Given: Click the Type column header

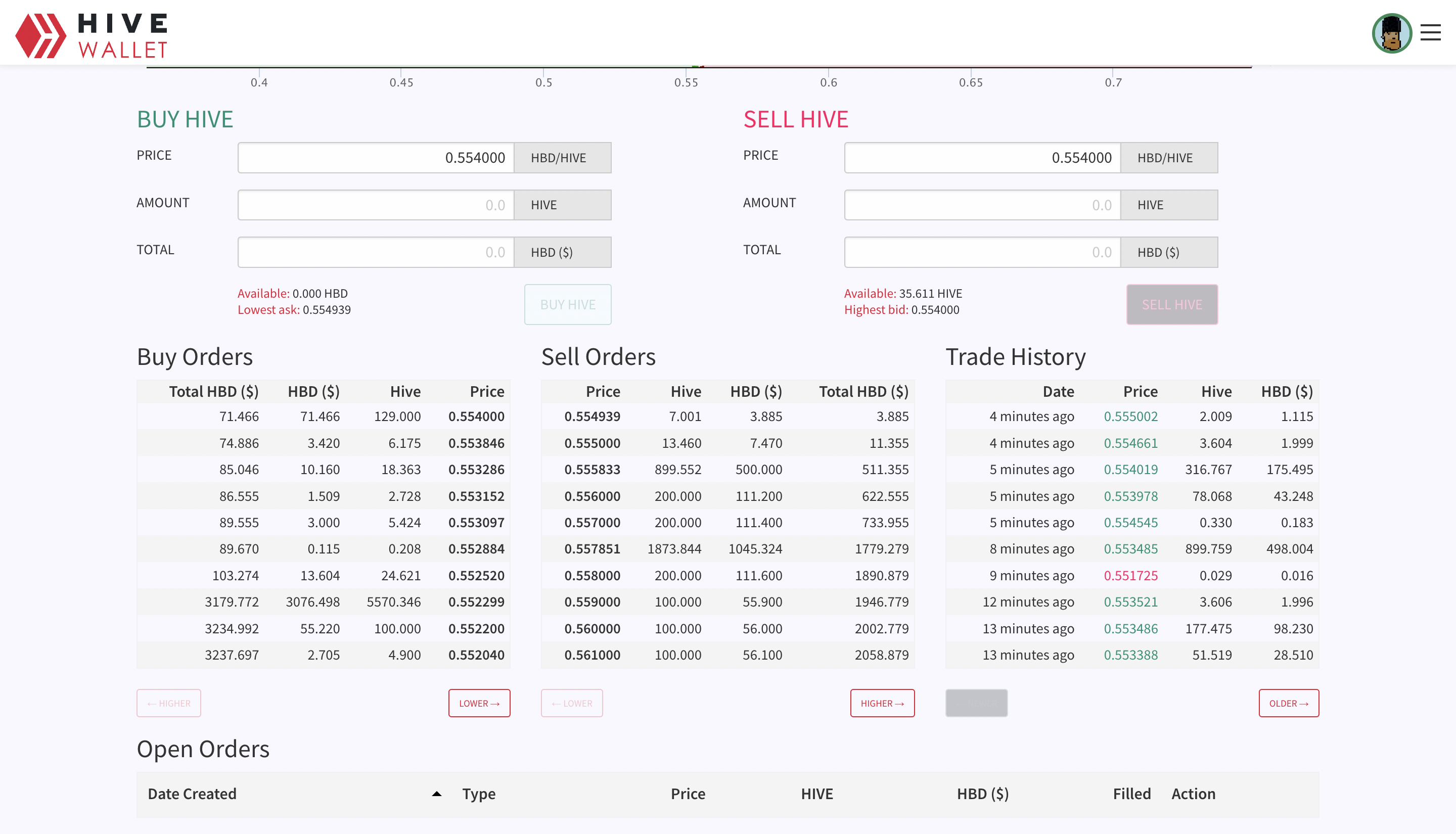Looking at the screenshot, I should [x=479, y=794].
